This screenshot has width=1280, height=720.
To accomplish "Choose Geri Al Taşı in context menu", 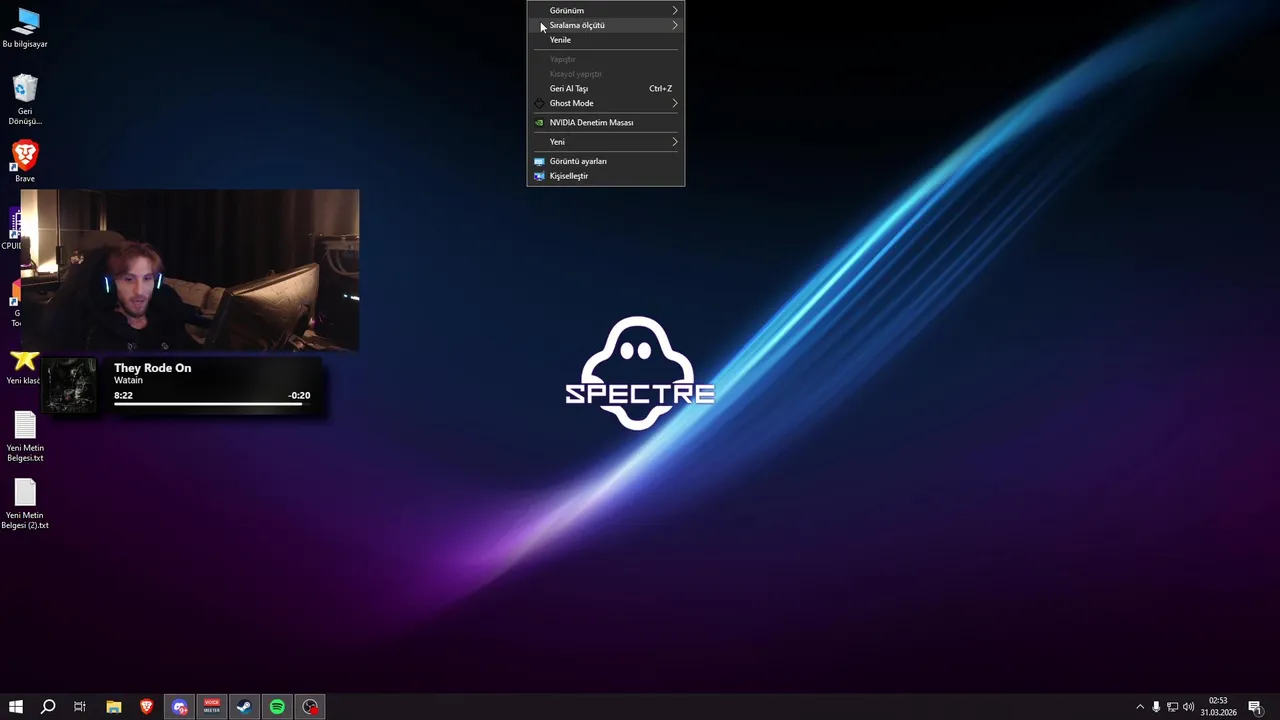I will coord(605,88).
